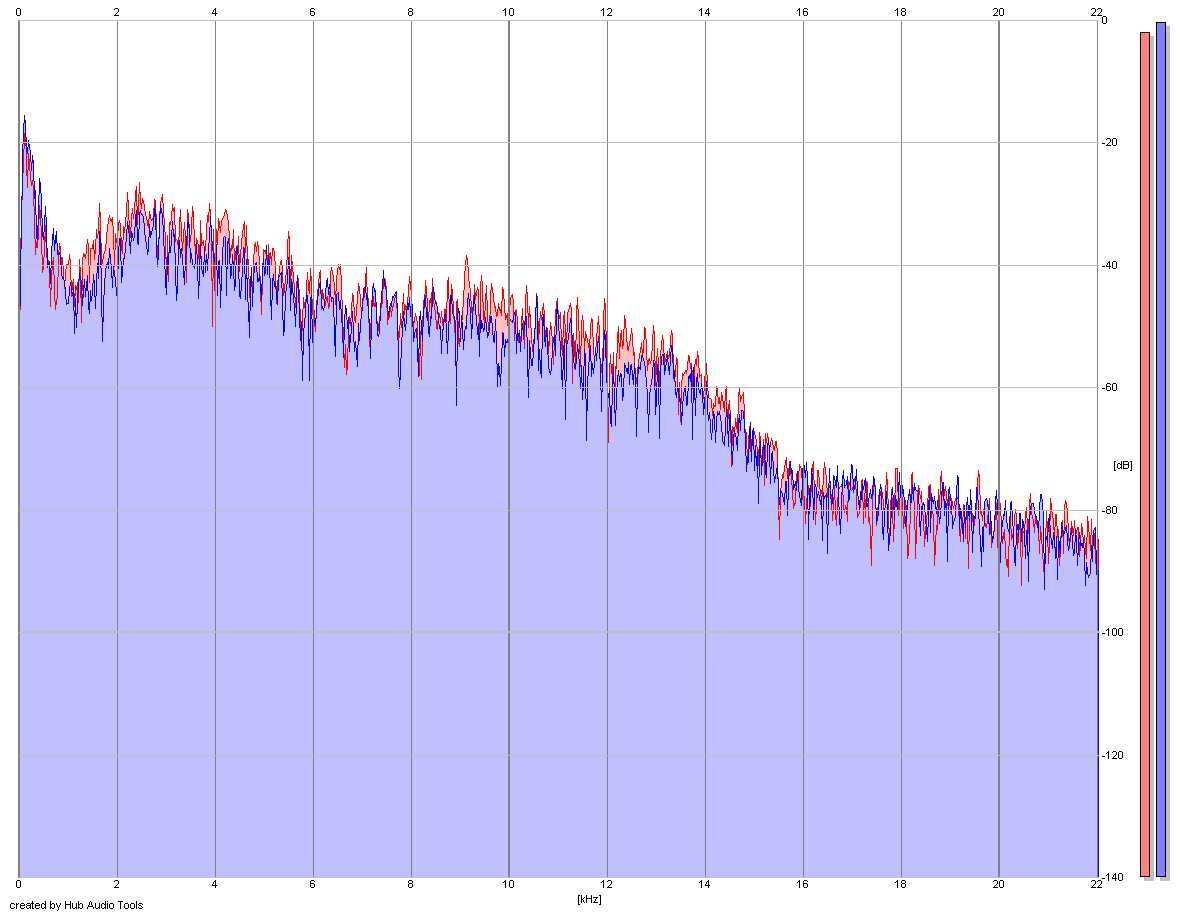Viewport: 1180px width, 917px height.
Task: Click the tallest low-frequency spectrum peak
Action: pyautogui.click(x=24, y=117)
